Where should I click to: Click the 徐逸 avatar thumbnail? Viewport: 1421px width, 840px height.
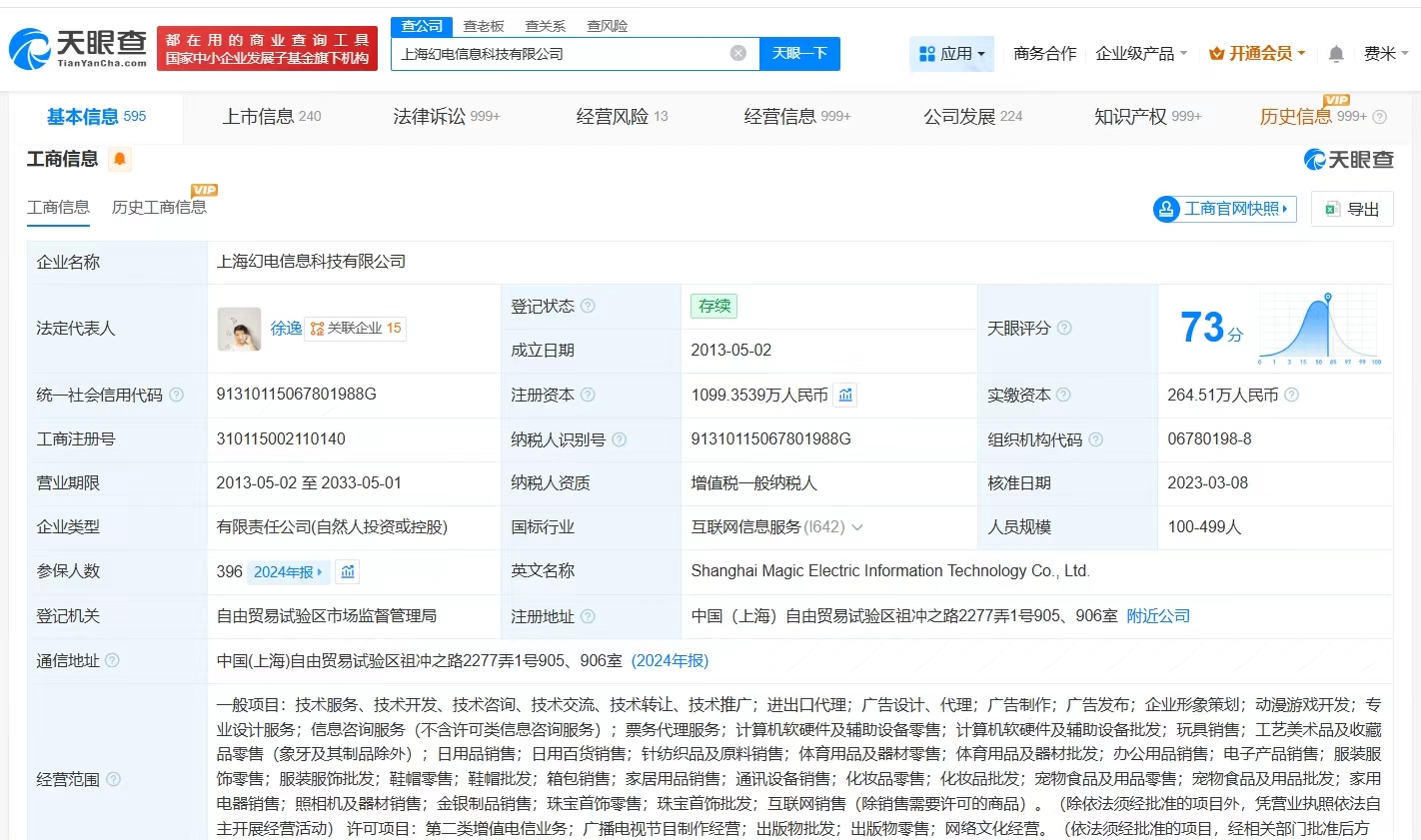tap(239, 329)
